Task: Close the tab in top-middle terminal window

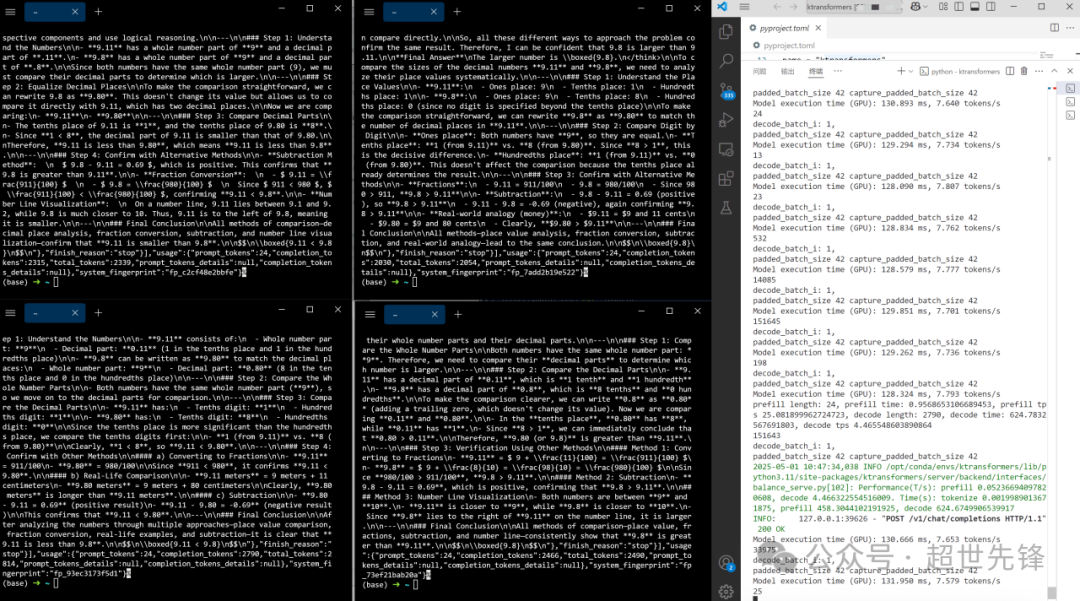Action: click(433, 12)
